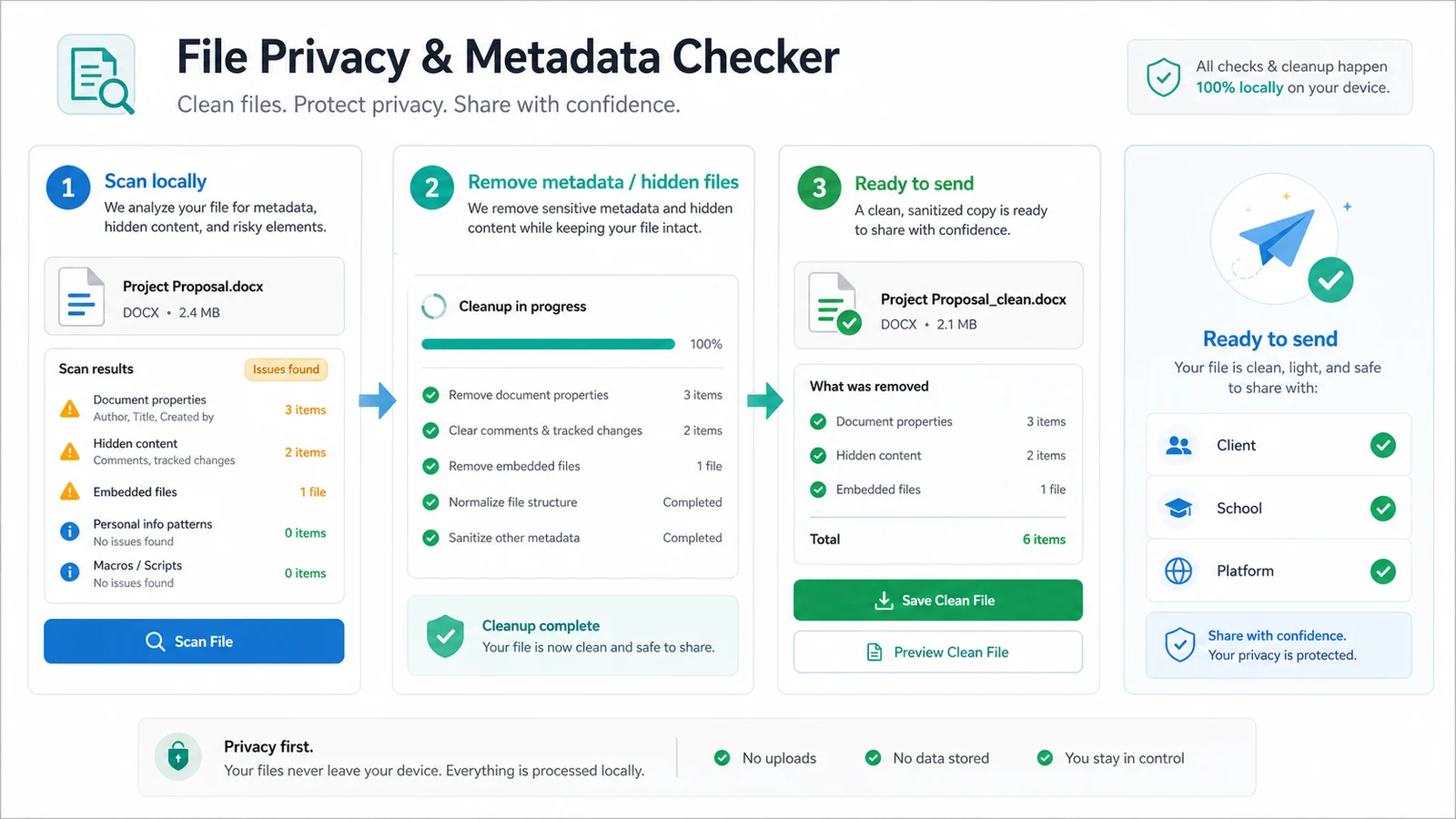1456x819 pixels.
Task: Open the Hidden content scan result row
Action: pyautogui.click(x=194, y=451)
